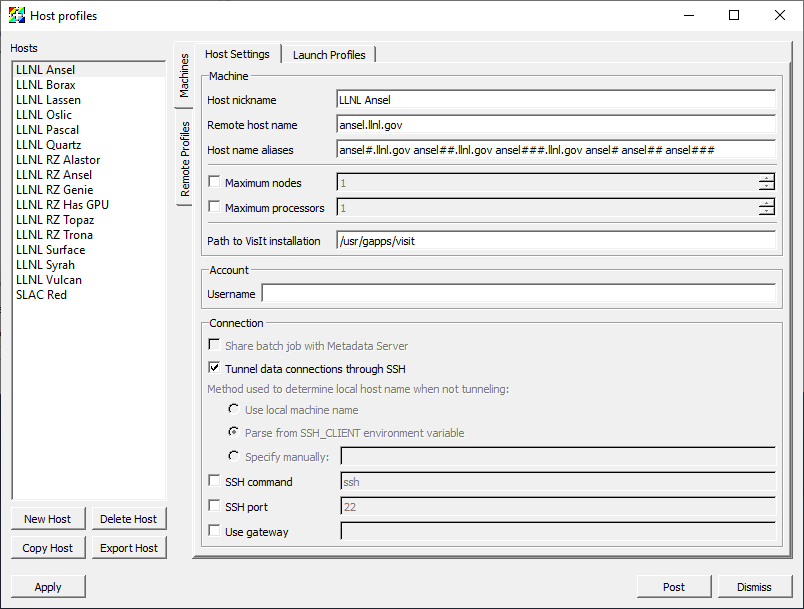804x609 pixels.
Task: Select LLNL Vulcan in Hosts list
Action: (89, 279)
